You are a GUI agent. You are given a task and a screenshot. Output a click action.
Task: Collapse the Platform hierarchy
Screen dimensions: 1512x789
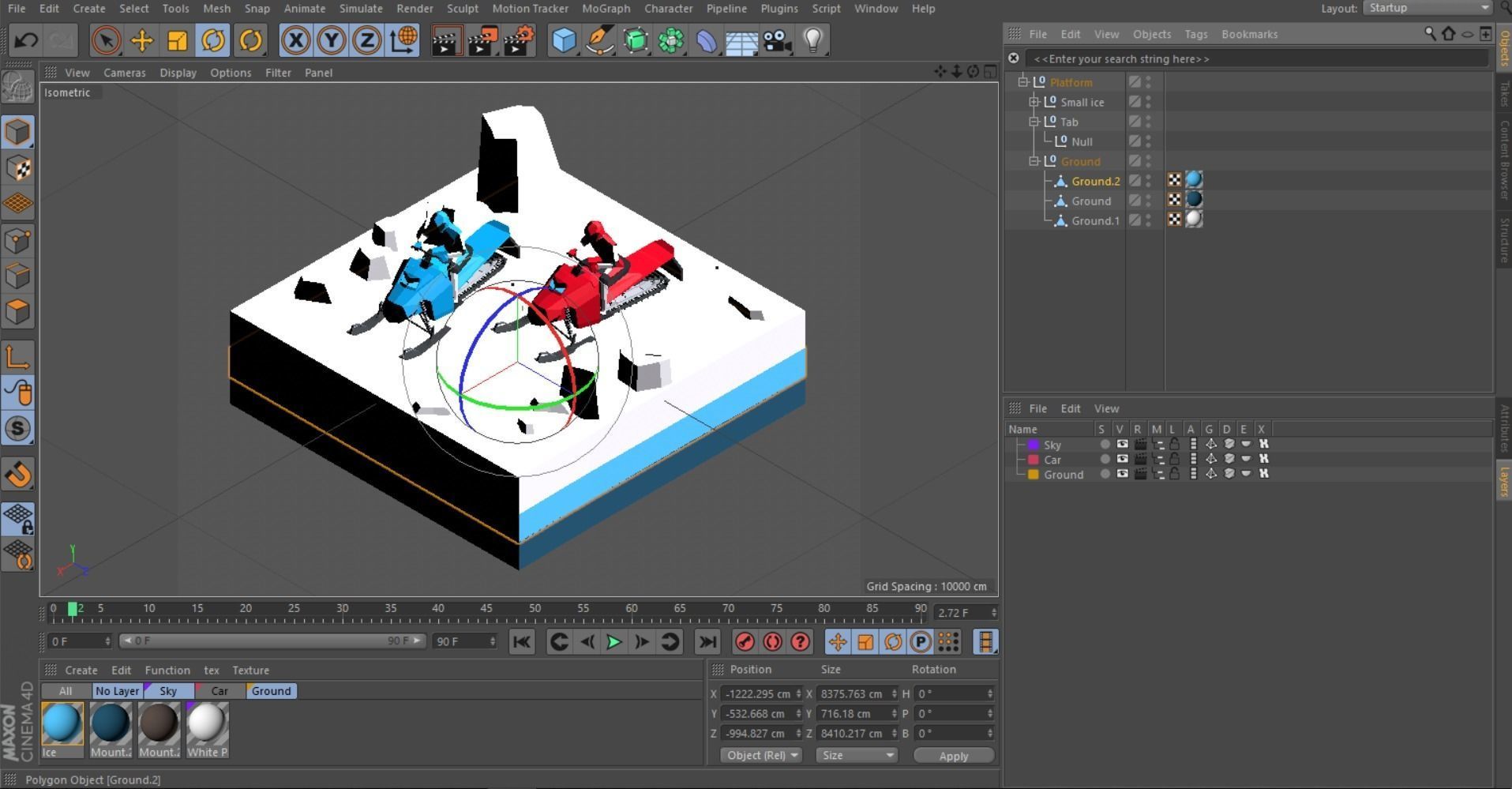click(x=1023, y=82)
